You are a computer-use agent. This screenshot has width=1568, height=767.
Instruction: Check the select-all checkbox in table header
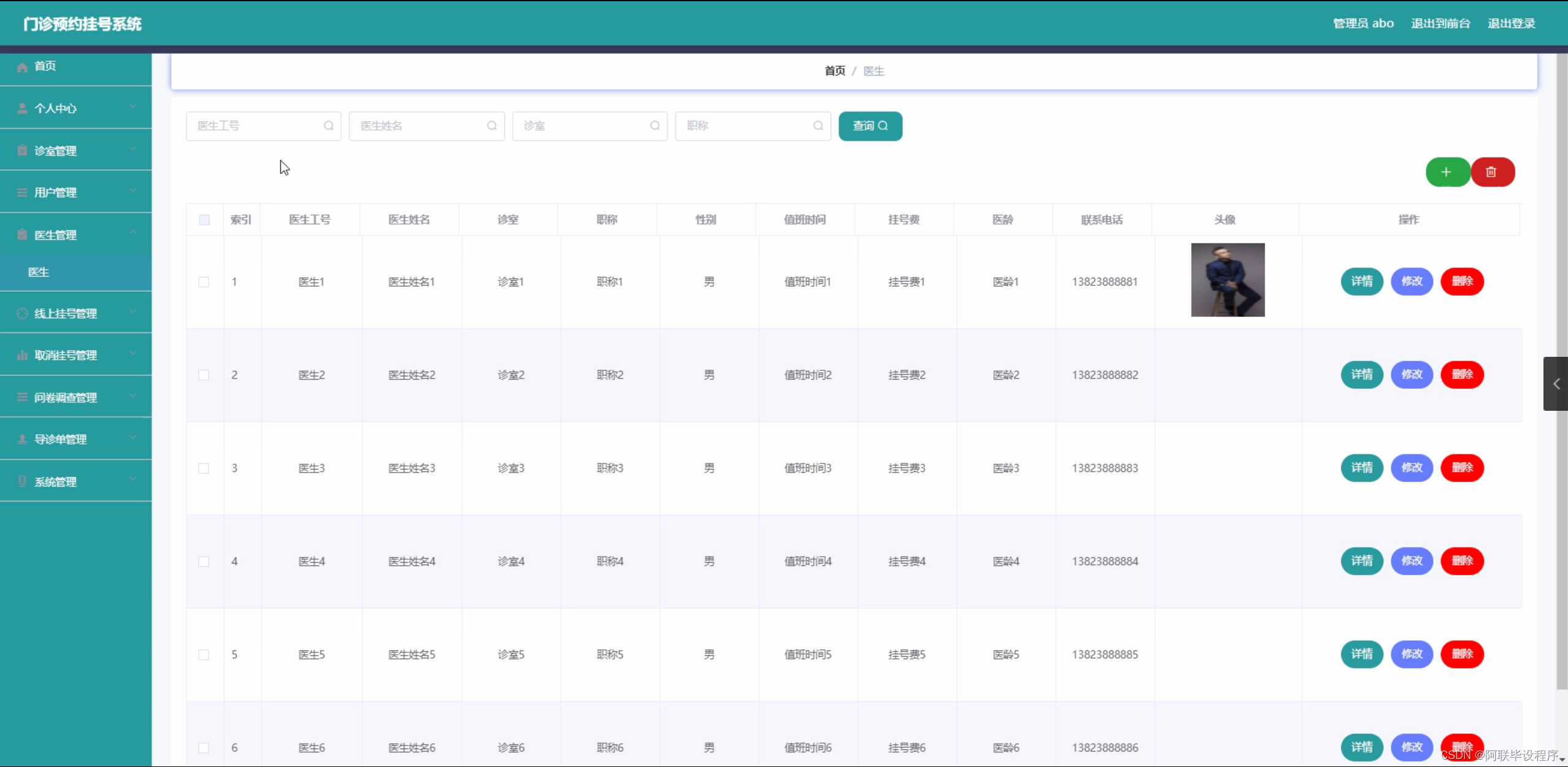(204, 219)
